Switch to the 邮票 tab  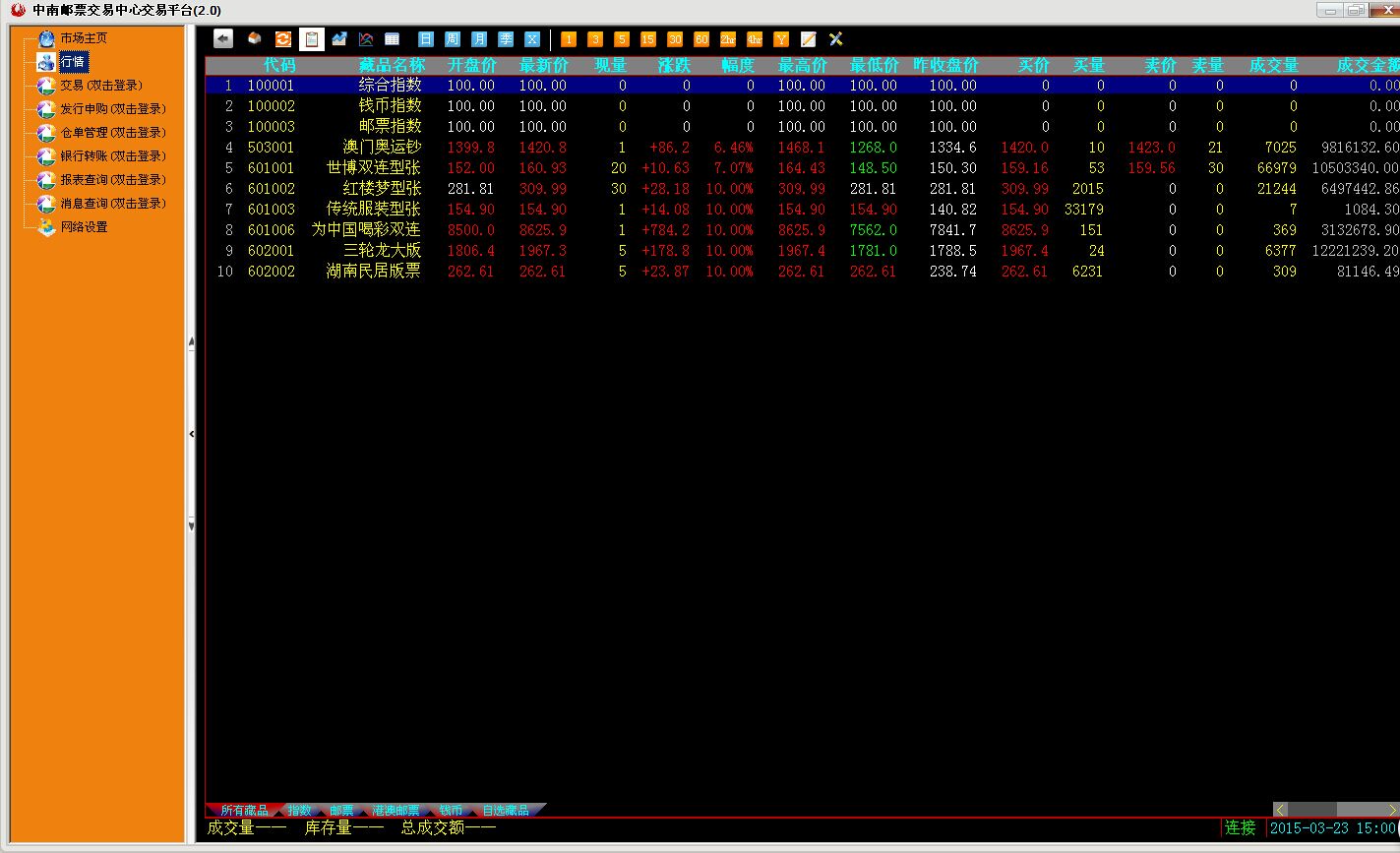pos(341,810)
